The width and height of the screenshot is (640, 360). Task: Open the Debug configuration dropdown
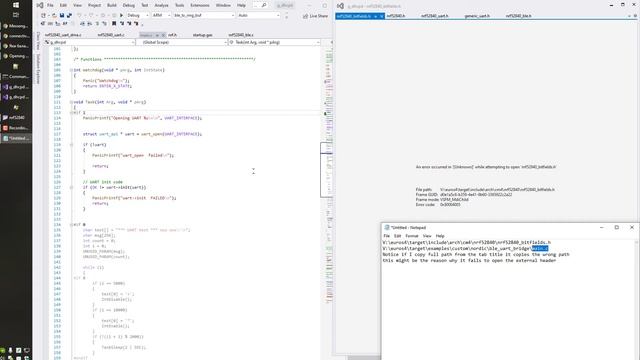pos(137,15)
